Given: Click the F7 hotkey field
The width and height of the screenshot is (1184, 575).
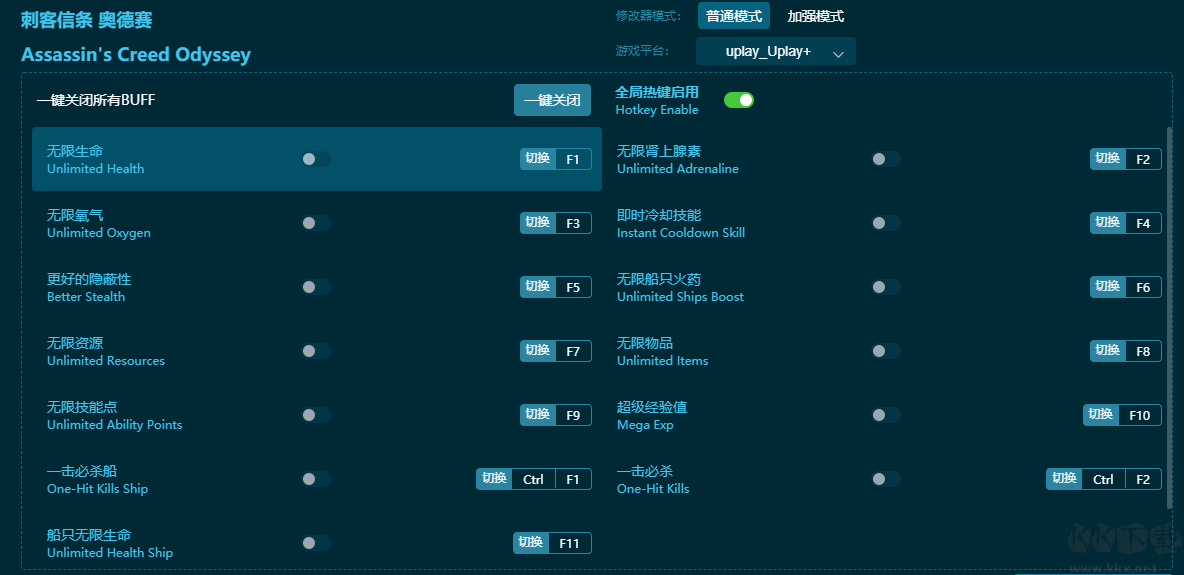Looking at the screenshot, I should click(x=573, y=351).
